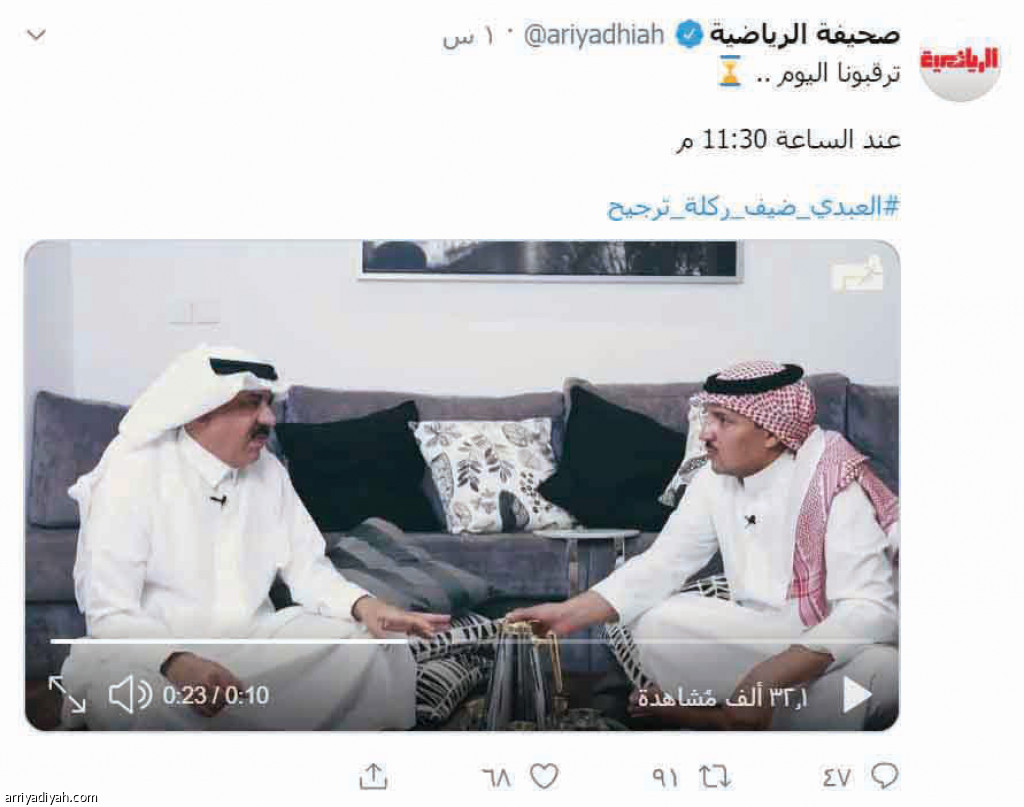The image size is (1024, 807).
Task: Open the tweet options chevron menu
Action: pos(36,35)
